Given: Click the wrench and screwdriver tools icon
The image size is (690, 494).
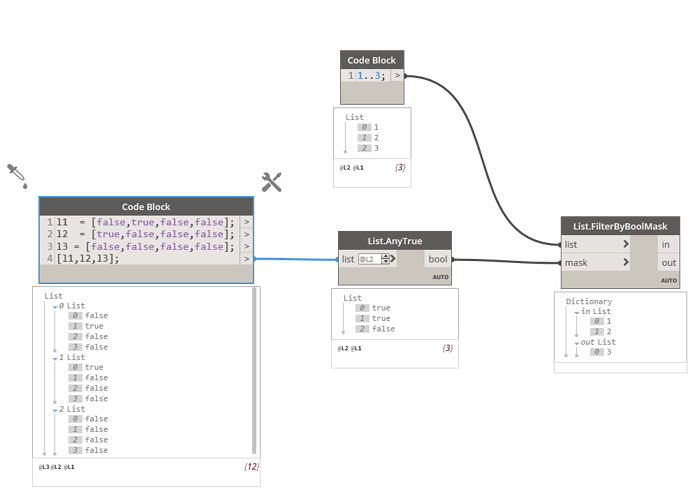Looking at the screenshot, I should (x=272, y=182).
